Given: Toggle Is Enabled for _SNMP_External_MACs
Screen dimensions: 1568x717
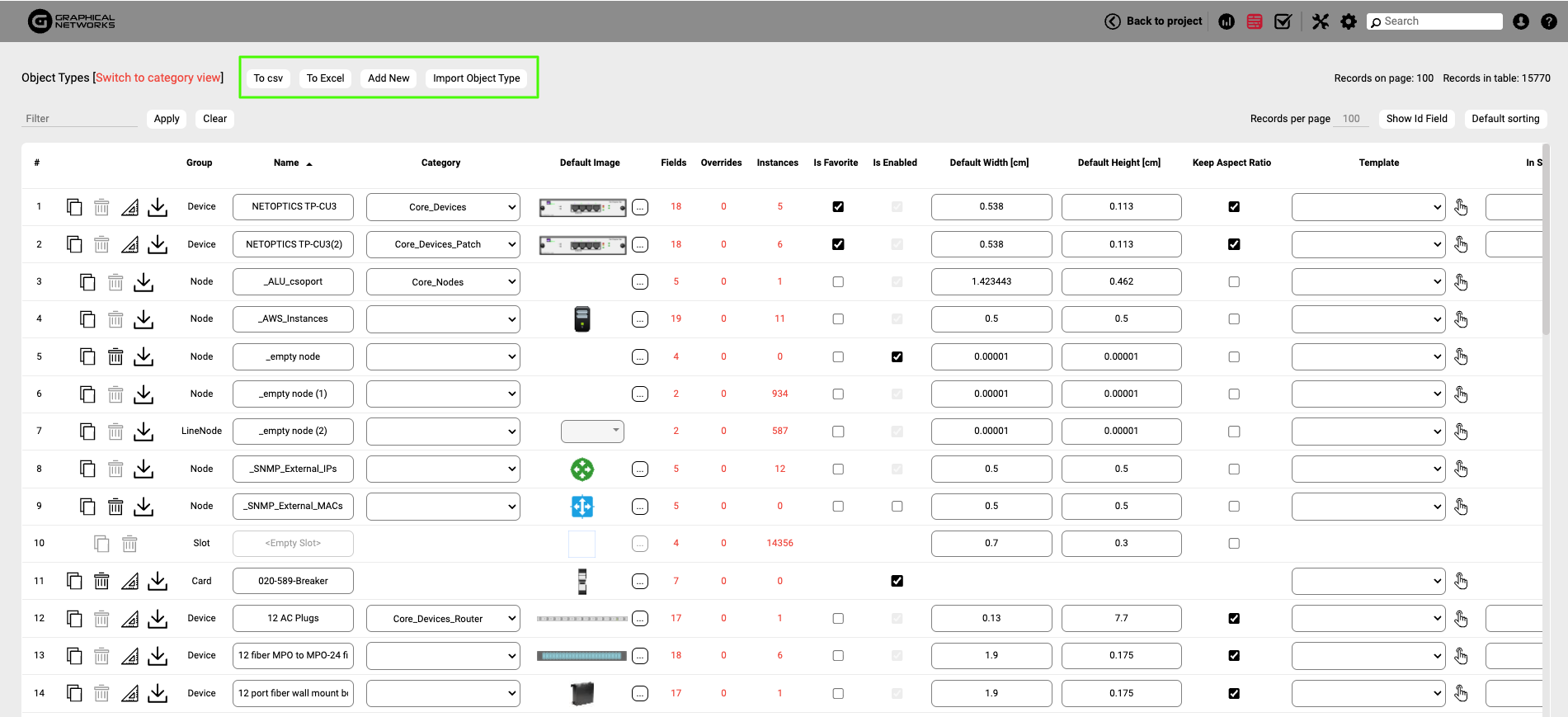Looking at the screenshot, I should [897, 507].
